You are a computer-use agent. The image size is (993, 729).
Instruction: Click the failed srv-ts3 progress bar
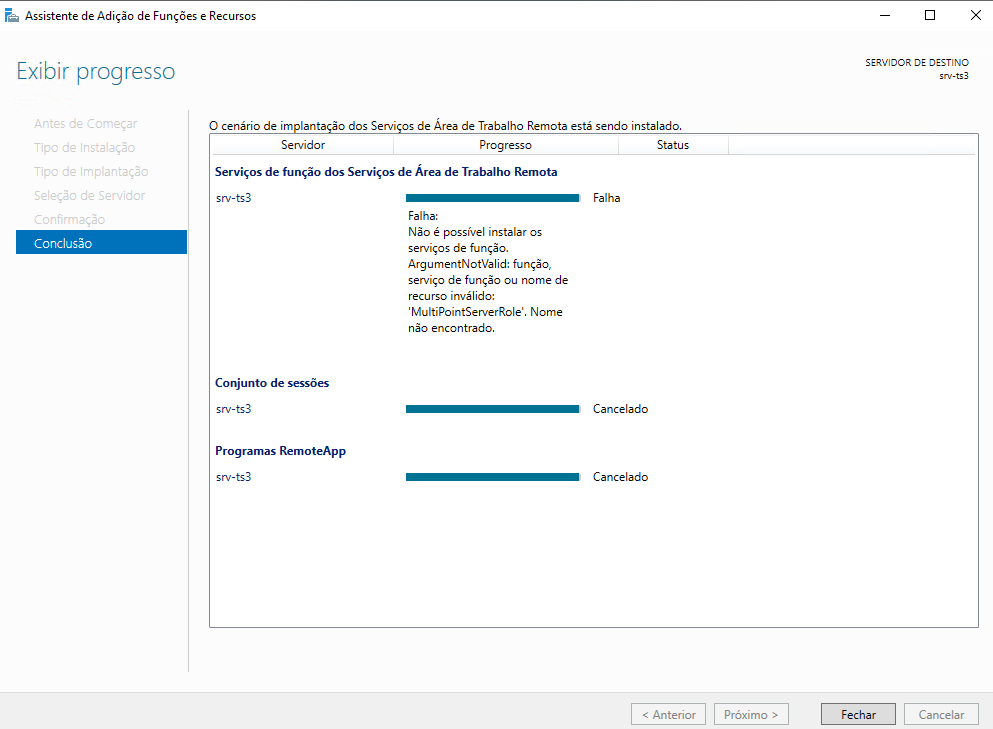492,197
